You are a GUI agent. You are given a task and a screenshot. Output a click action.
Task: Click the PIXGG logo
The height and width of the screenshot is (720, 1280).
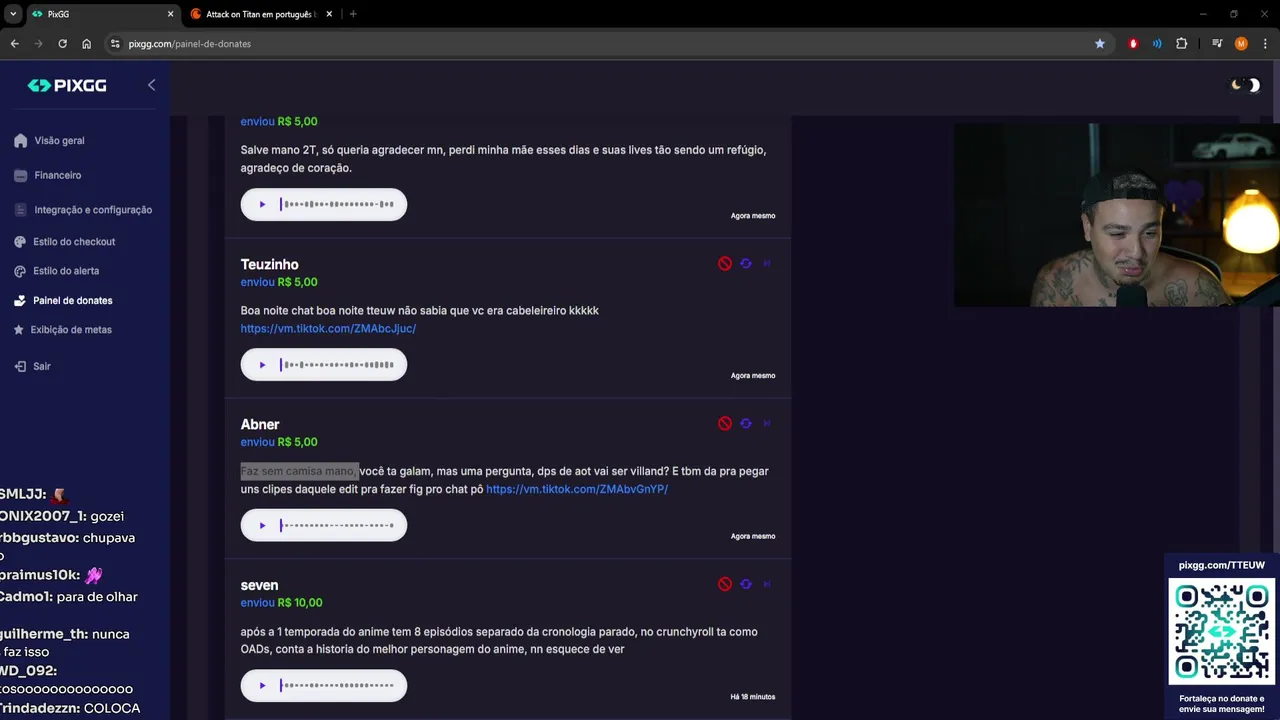tap(67, 86)
